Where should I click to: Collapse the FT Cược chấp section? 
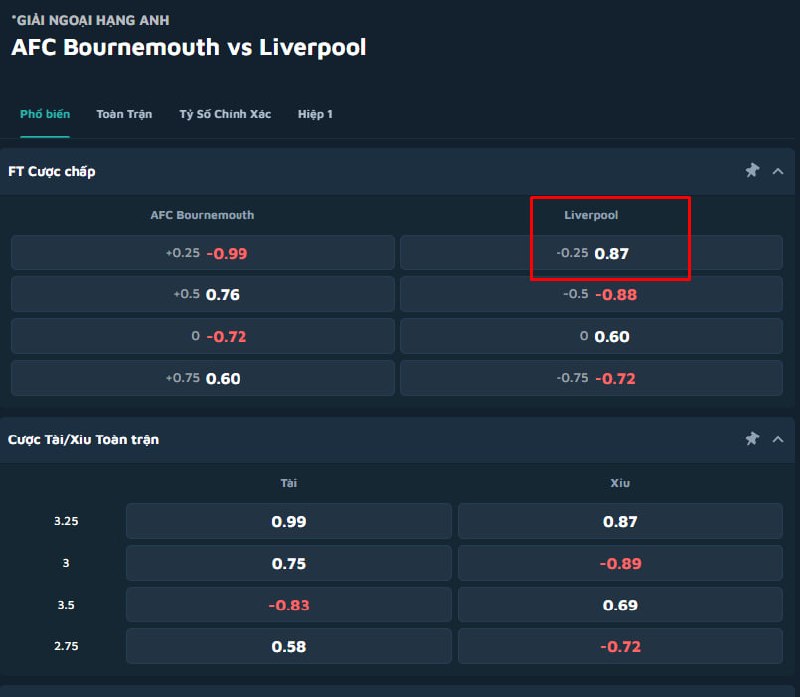point(778,171)
